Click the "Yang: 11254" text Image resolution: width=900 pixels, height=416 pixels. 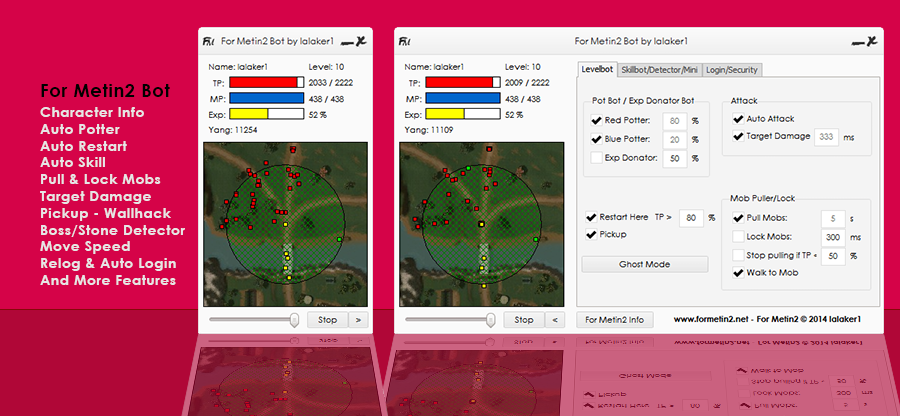[232, 130]
